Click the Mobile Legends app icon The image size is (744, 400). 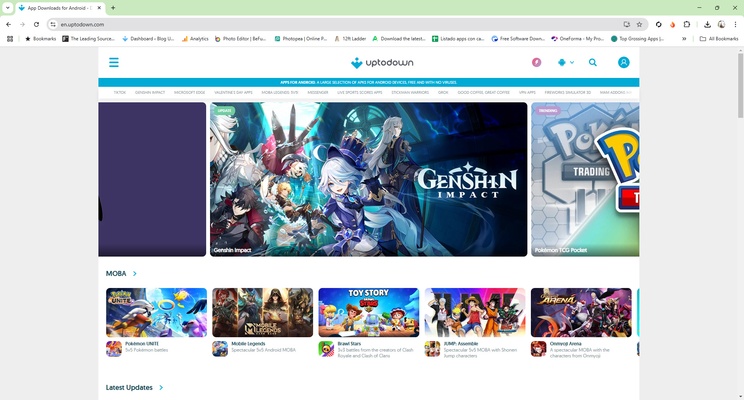[x=220, y=349]
